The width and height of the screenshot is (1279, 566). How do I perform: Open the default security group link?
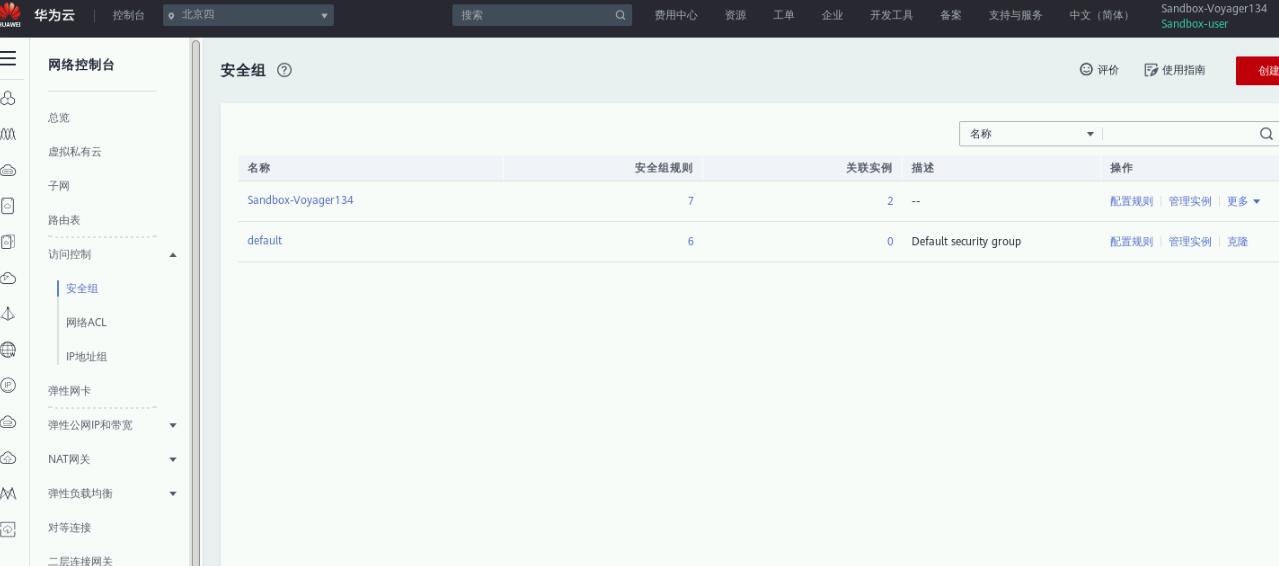(265, 240)
